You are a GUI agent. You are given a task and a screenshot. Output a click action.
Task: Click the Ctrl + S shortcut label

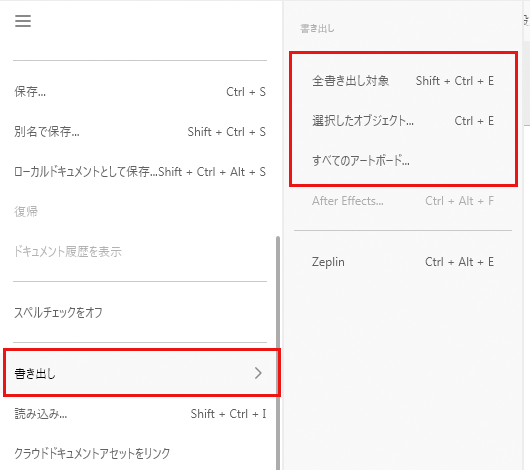[246, 92]
